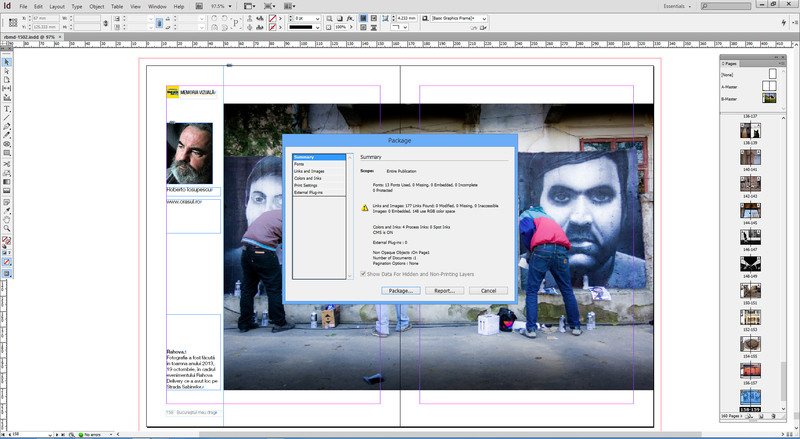Open the Layout menu
This screenshot has width=800, height=439.
pos(57,6)
